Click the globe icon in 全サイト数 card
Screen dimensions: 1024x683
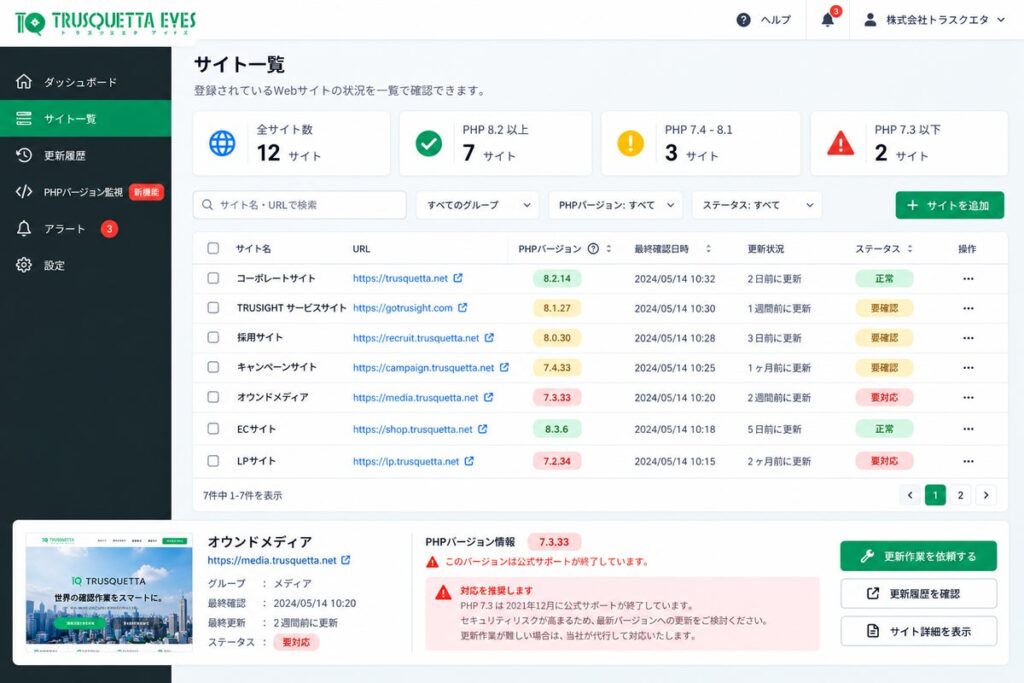(222, 143)
